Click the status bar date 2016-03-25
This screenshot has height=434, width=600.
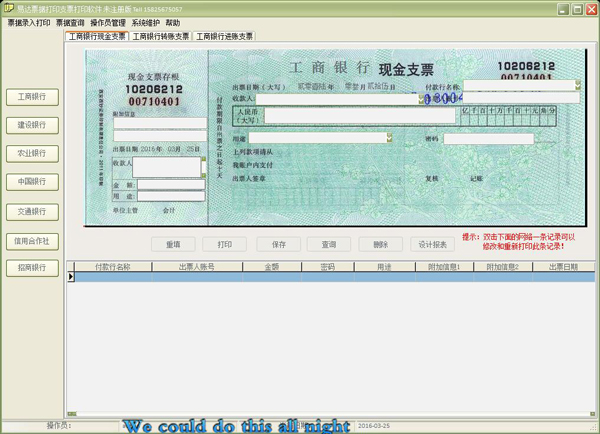pos(374,426)
